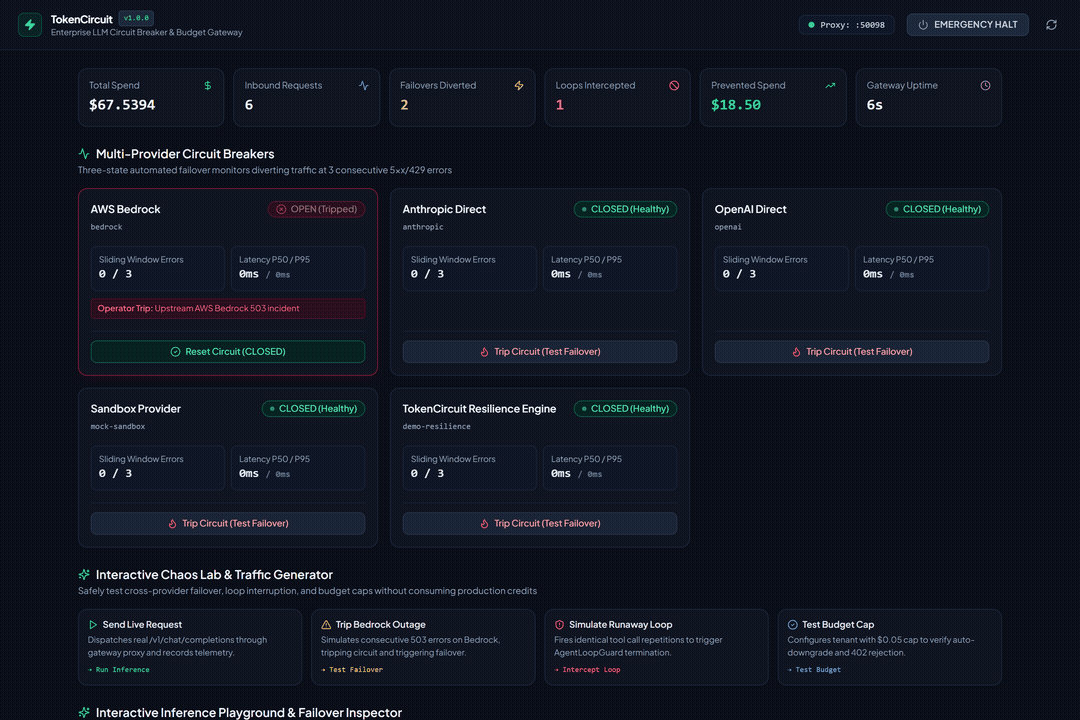Screen dimensions: 1080x720
Task: Click the Total Spend value $67.5394
Action: tap(122, 105)
